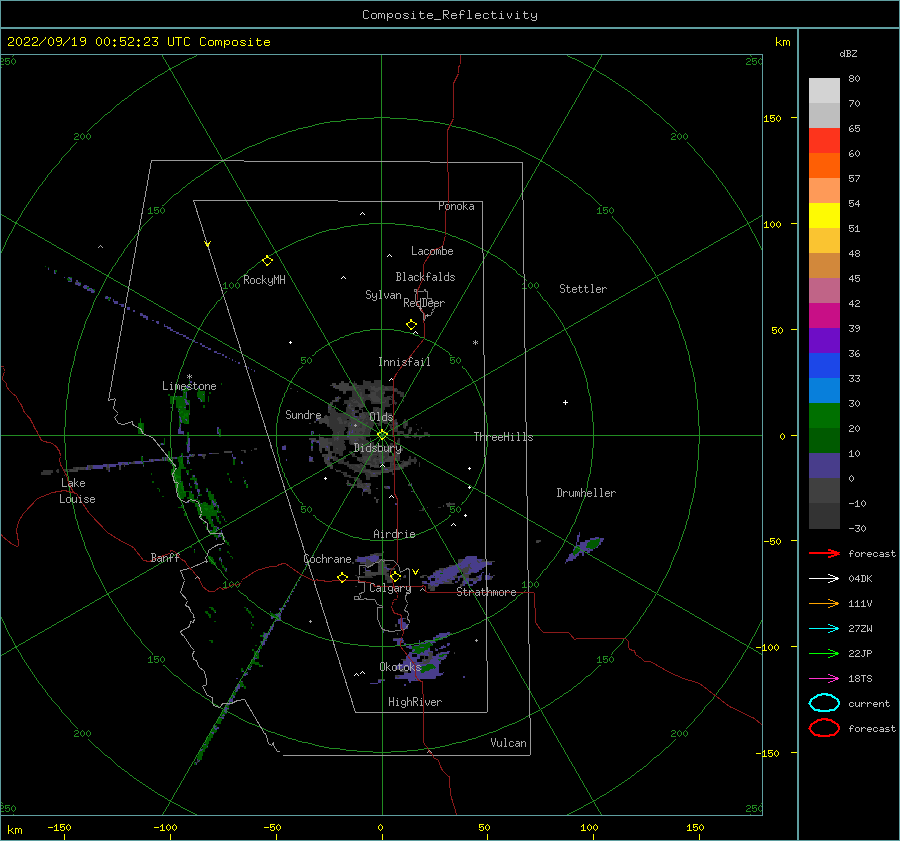The height and width of the screenshot is (841, 900).
Task: Click yellow diamond marker below Cochrane
Action: 342,578
